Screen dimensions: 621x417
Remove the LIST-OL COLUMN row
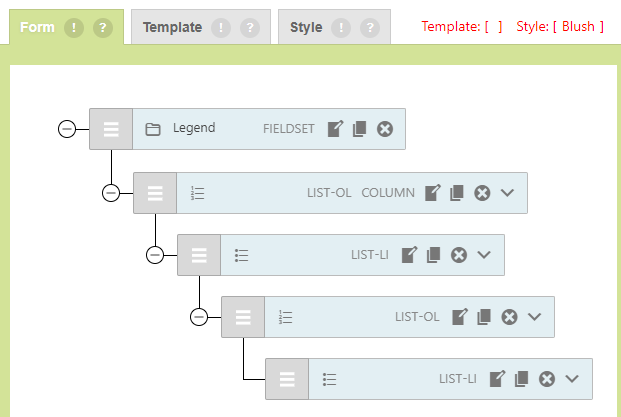coord(482,193)
